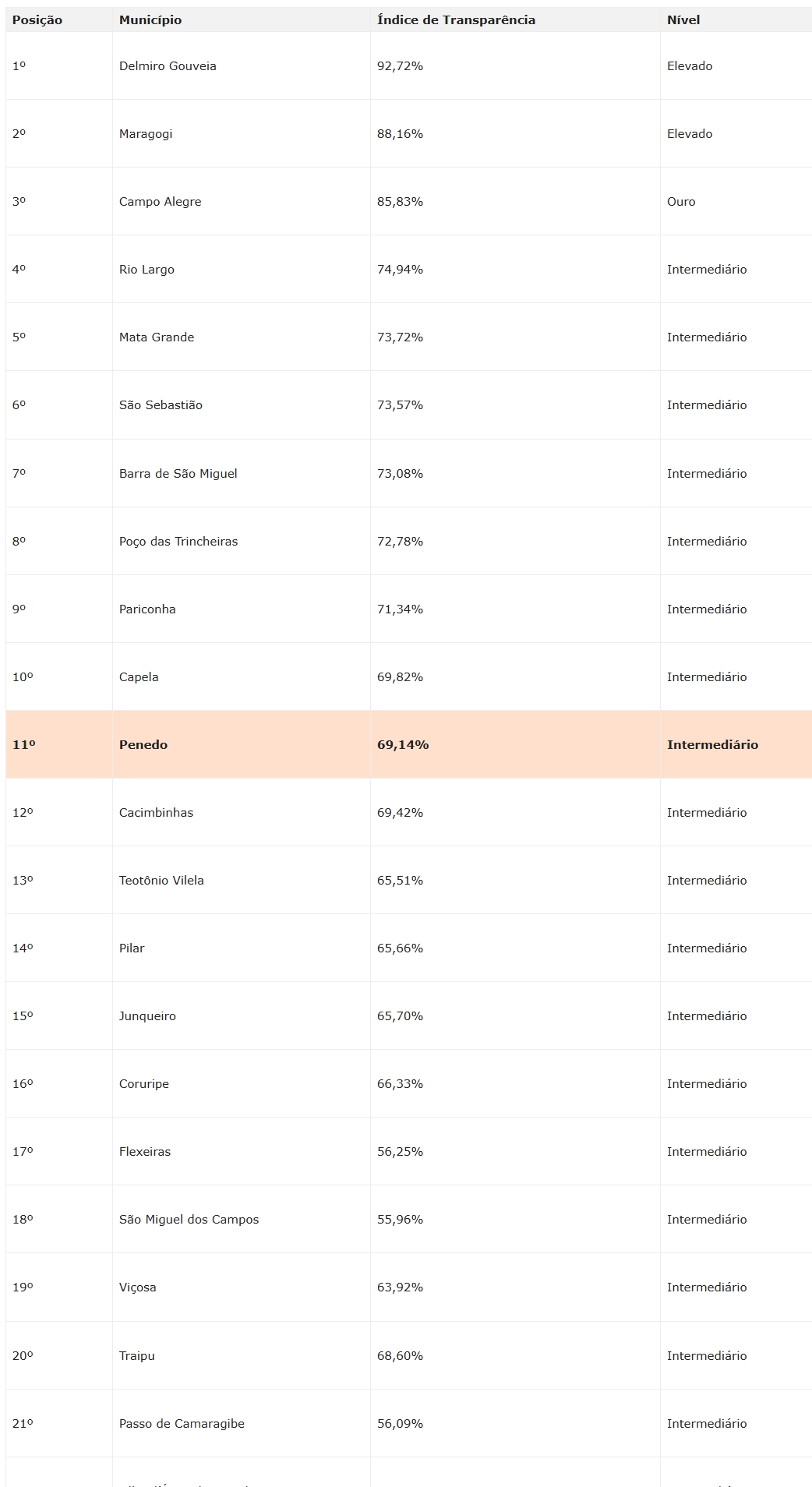Click the 63,92% index for Viçosa
Image resolution: width=812 pixels, height=1487 pixels.
(400, 1287)
